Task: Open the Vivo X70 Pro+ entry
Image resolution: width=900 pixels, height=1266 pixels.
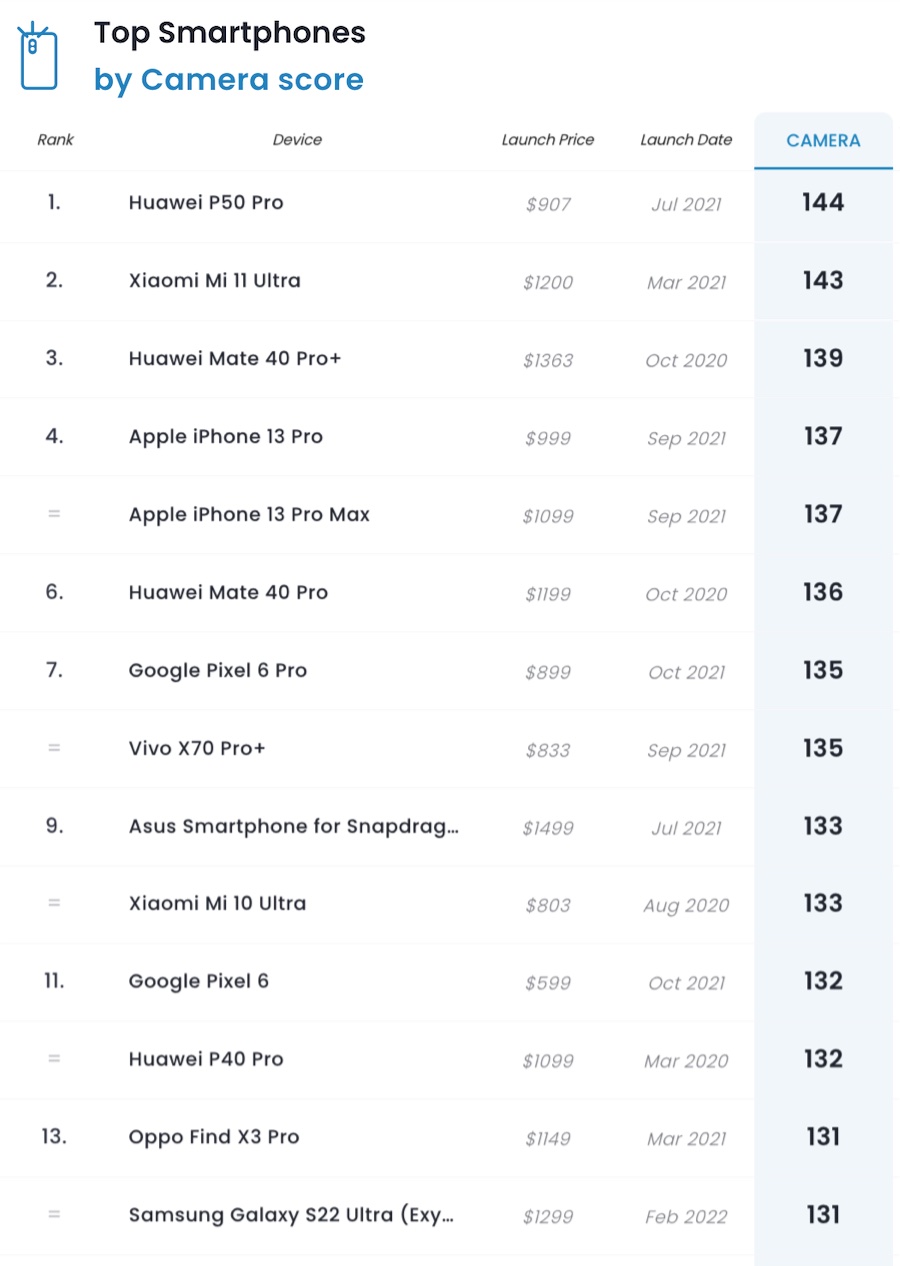Action: coord(197,749)
